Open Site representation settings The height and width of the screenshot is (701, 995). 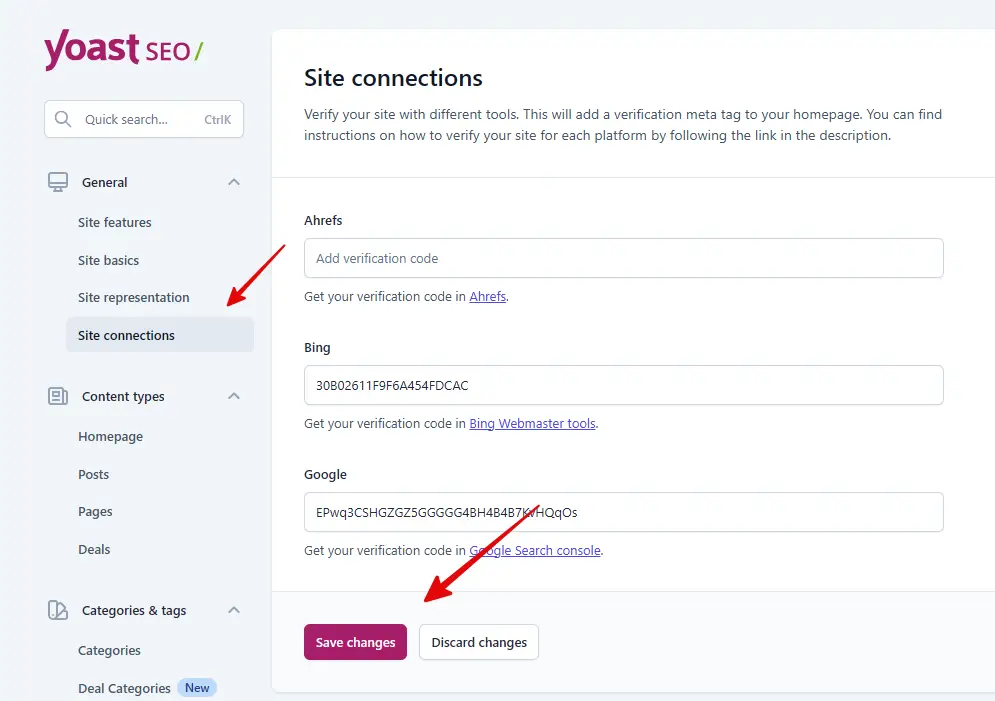133,297
